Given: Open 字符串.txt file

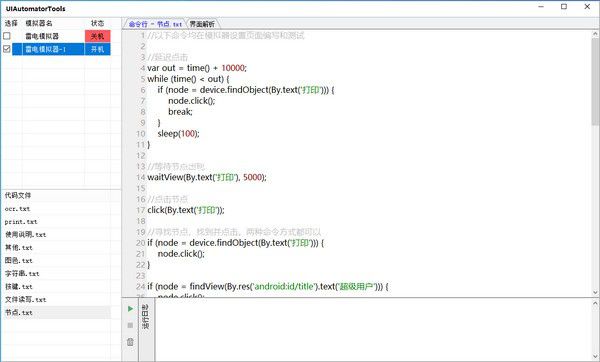Looking at the screenshot, I should (22, 274).
